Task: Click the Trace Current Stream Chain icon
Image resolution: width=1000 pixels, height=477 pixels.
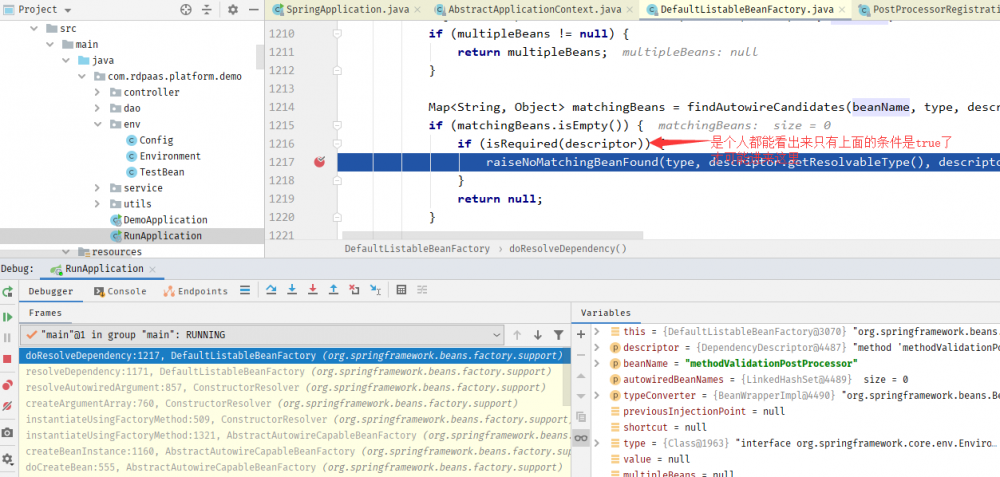Action: [x=422, y=290]
